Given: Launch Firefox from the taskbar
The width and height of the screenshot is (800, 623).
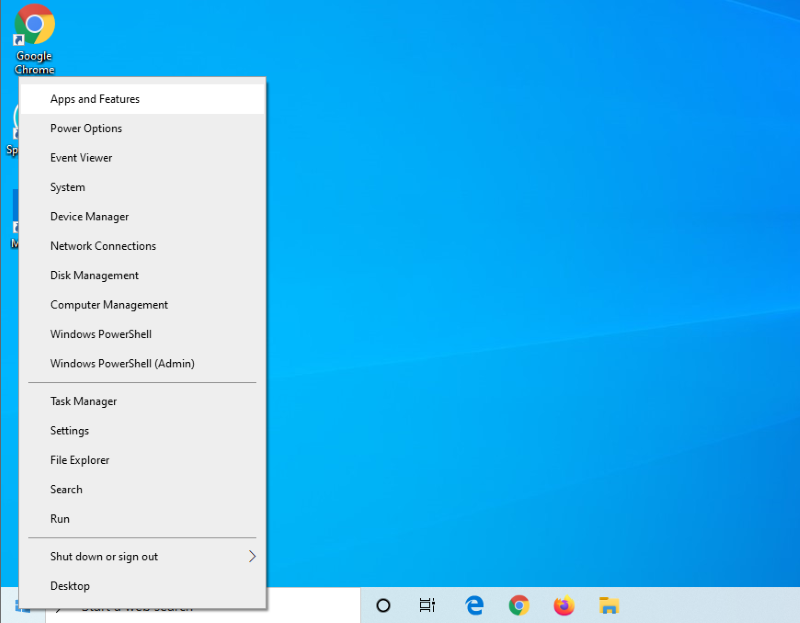Looking at the screenshot, I should click(x=564, y=605).
